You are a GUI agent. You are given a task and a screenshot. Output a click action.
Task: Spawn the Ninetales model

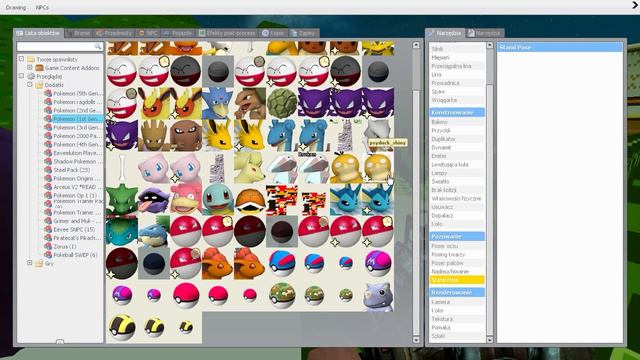(x=250, y=168)
